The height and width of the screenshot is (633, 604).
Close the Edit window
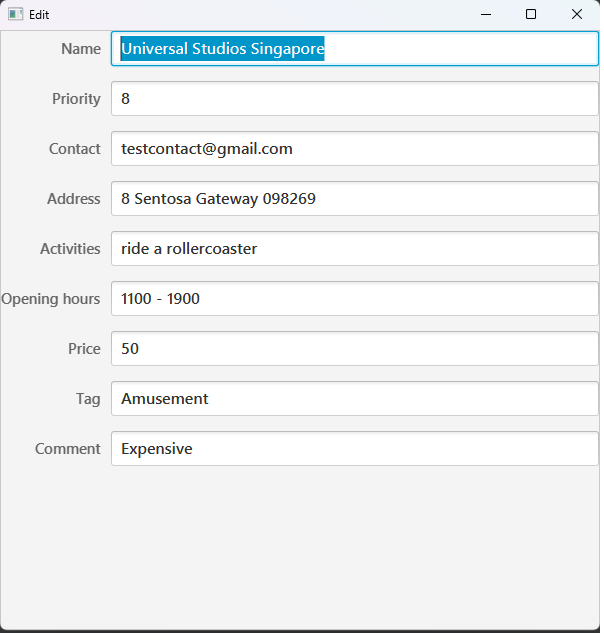(577, 15)
